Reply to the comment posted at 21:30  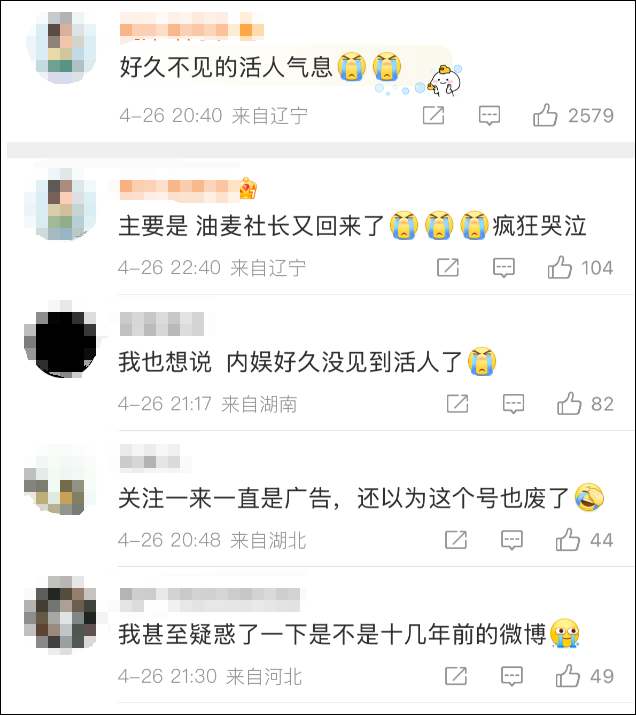point(512,676)
